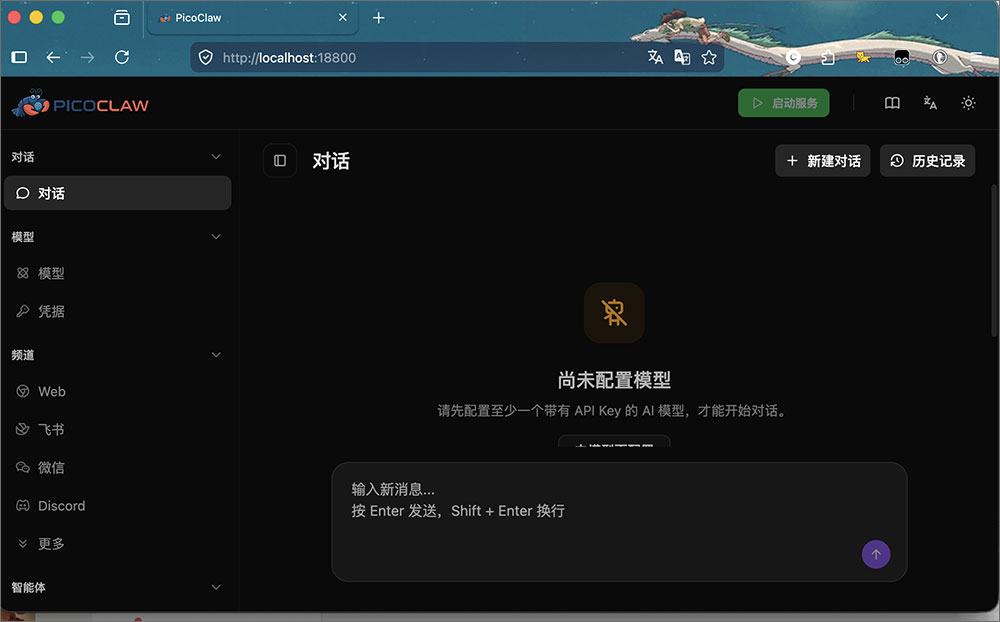Select the 对话 sidebar item
Viewport: 1000px width, 622px height.
click(x=117, y=193)
